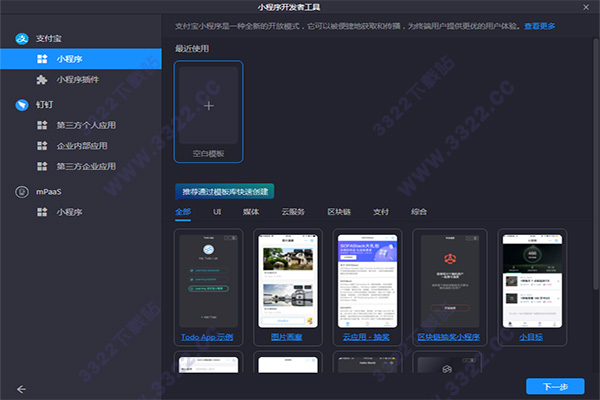Image resolution: width=600 pixels, height=400 pixels.
Task: Switch to the 全部 template tab
Action: [183, 212]
